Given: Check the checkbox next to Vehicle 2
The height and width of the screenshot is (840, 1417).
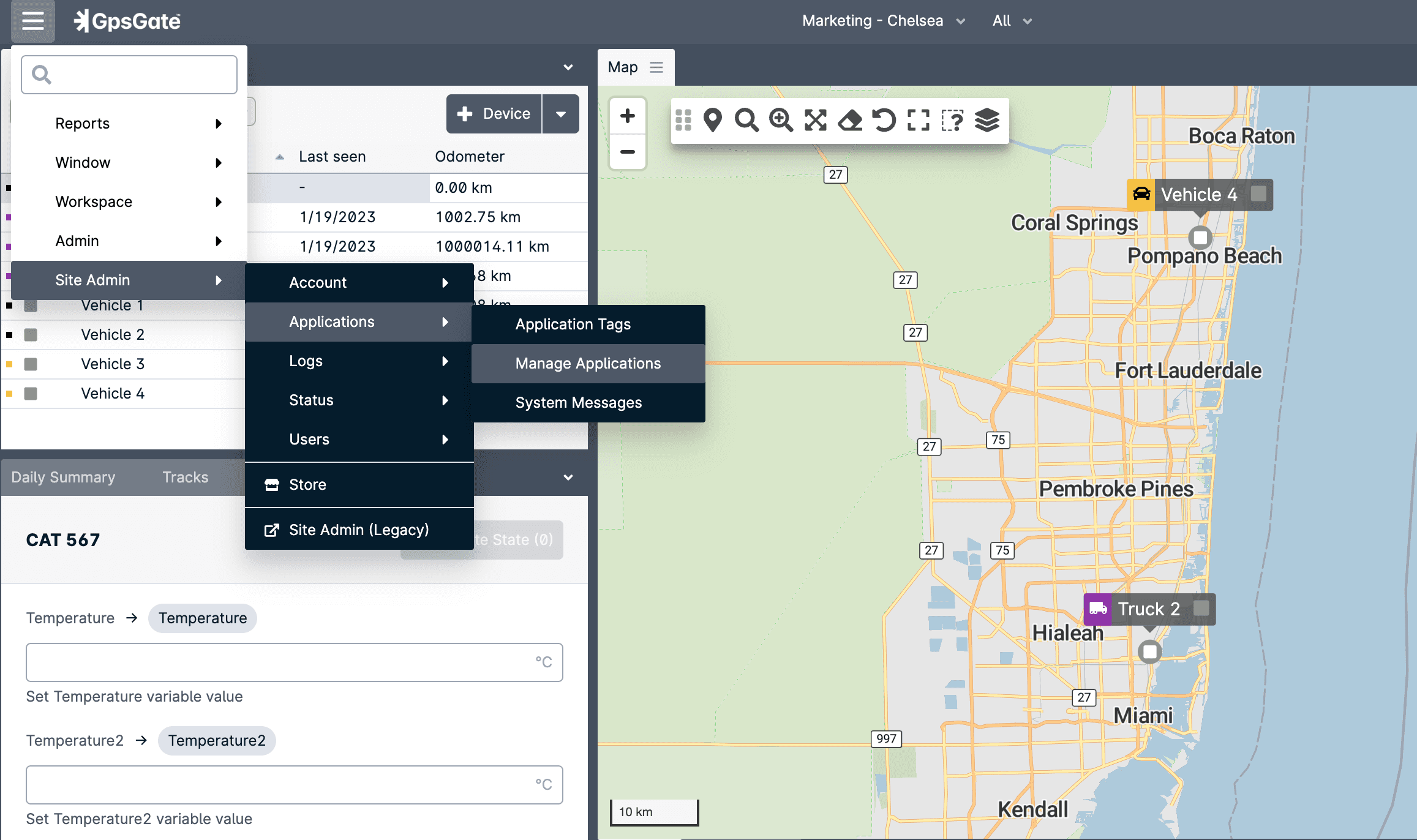Looking at the screenshot, I should [31, 334].
